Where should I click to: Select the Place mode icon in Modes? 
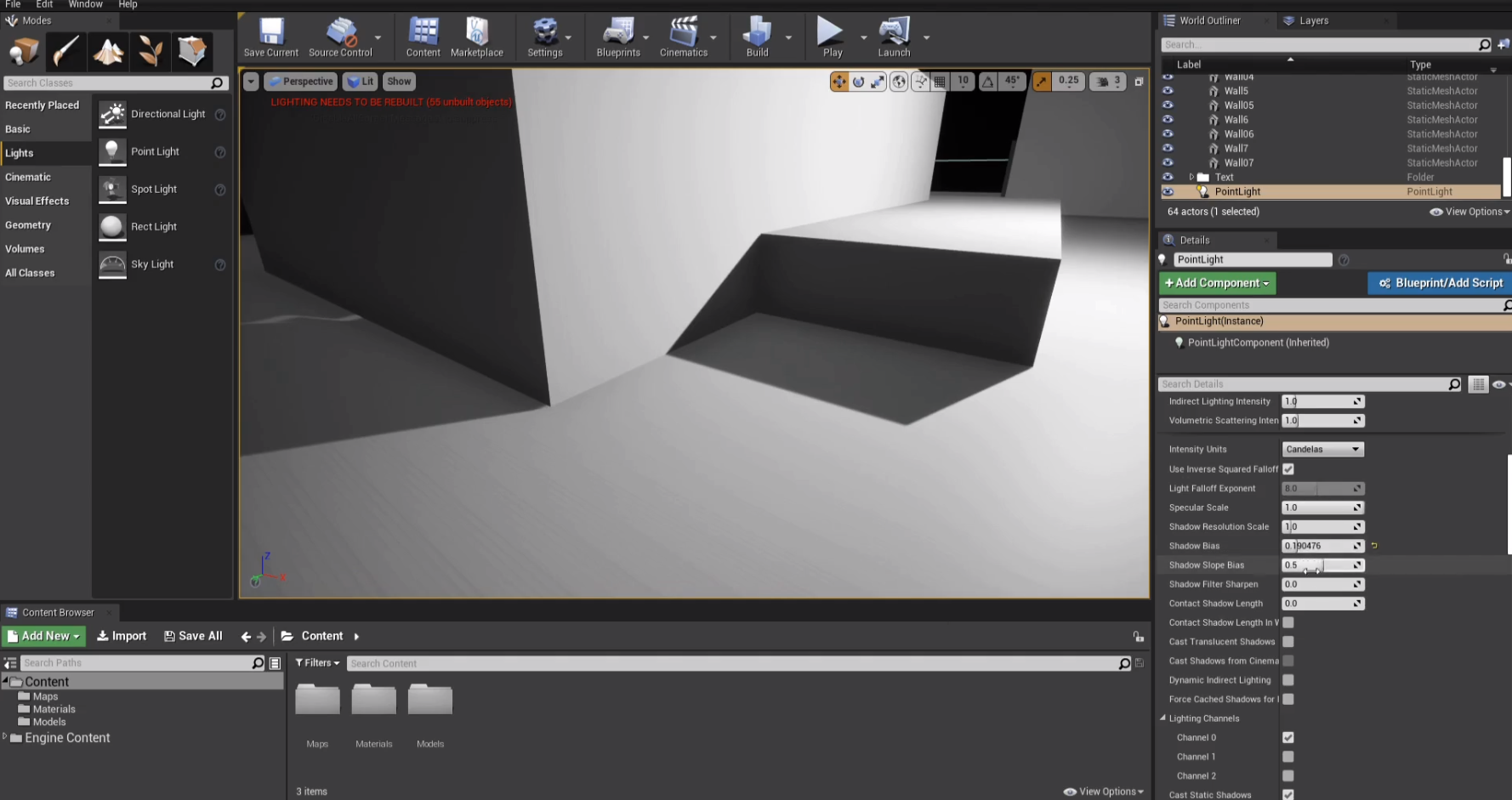click(24, 52)
